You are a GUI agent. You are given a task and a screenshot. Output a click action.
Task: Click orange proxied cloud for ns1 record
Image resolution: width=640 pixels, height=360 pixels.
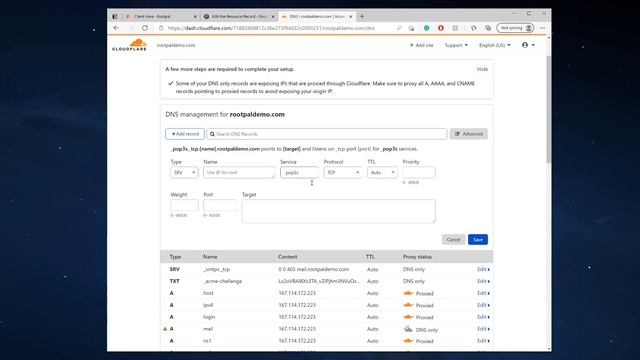(x=408, y=341)
